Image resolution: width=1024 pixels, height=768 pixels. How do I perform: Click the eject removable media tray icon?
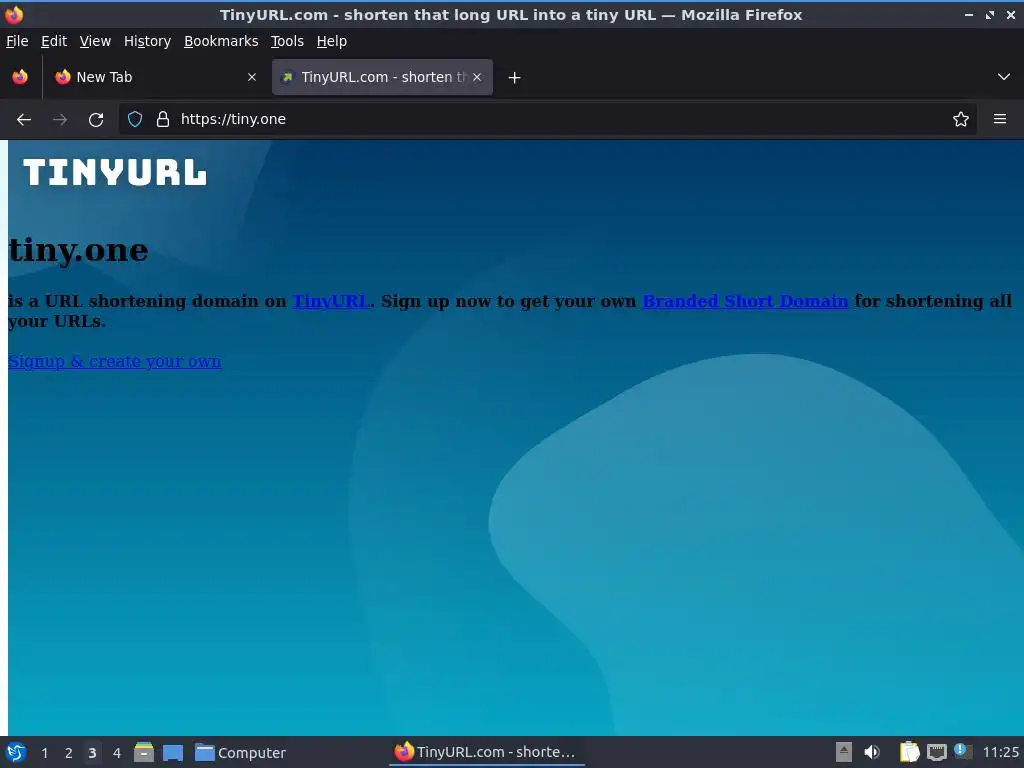pyautogui.click(x=844, y=752)
